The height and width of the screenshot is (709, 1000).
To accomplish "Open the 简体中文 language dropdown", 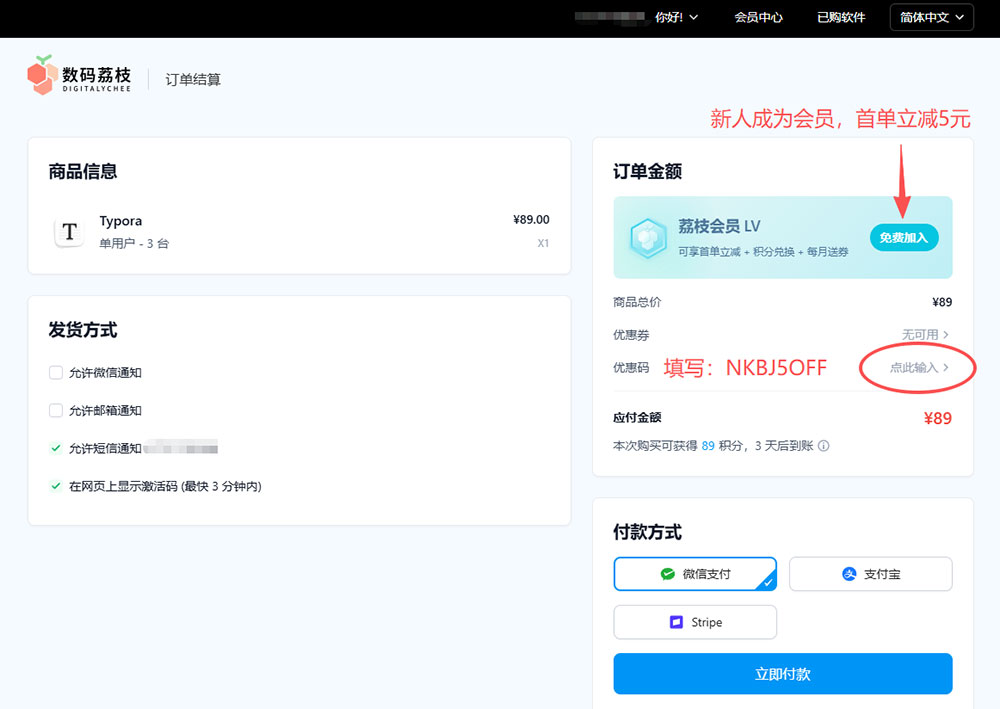I will (x=932, y=17).
